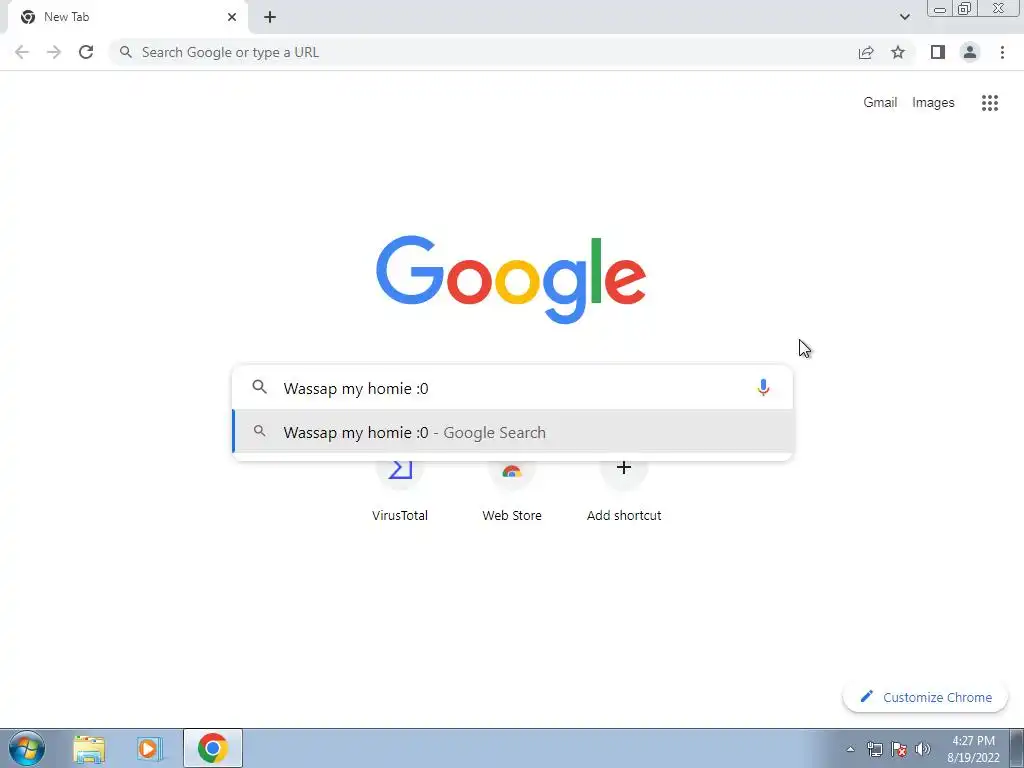Image resolution: width=1024 pixels, height=768 pixels.
Task: Start voice search with the microphone
Action: (x=763, y=388)
